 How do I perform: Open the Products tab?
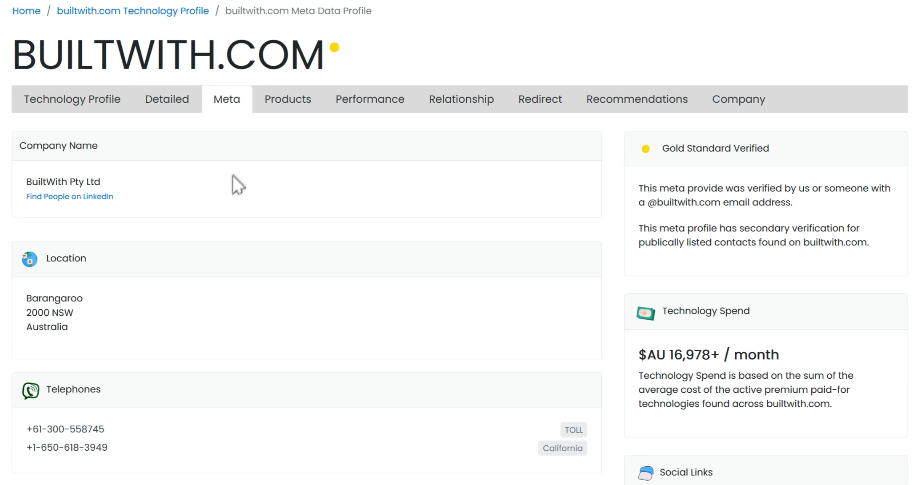tap(288, 99)
